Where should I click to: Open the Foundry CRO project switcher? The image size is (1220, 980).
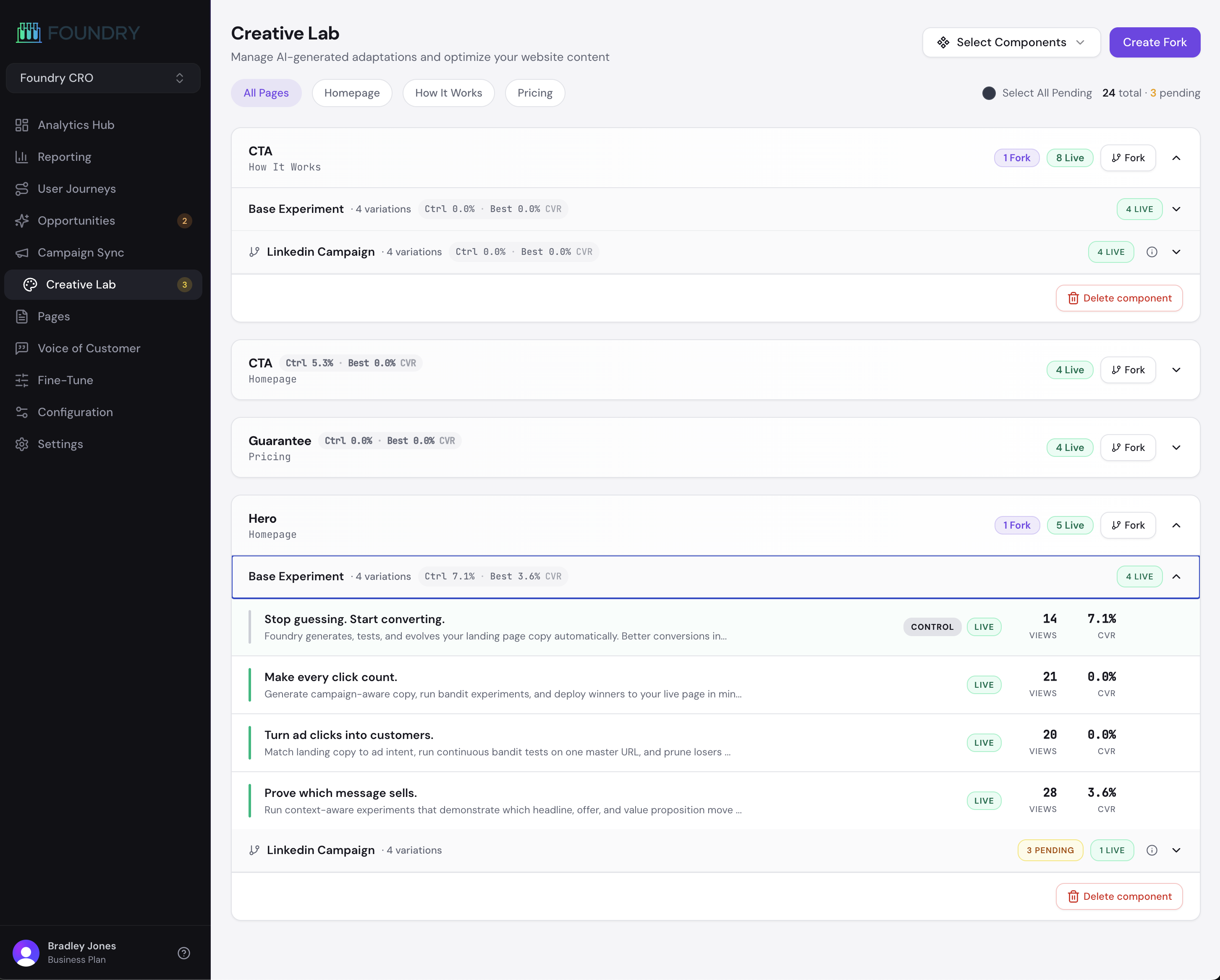pos(102,78)
